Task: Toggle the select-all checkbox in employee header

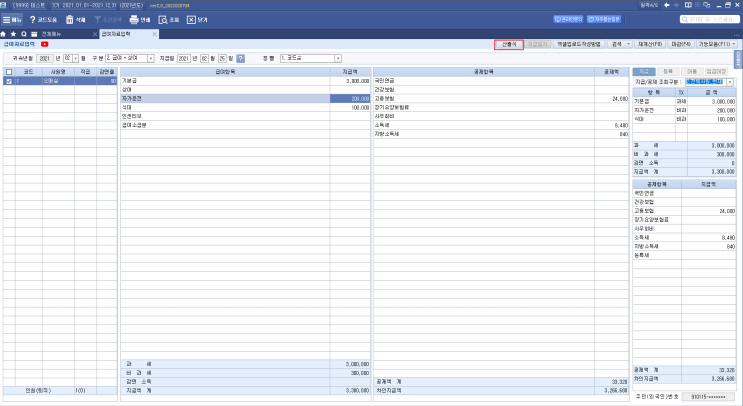Action: pos(9,72)
